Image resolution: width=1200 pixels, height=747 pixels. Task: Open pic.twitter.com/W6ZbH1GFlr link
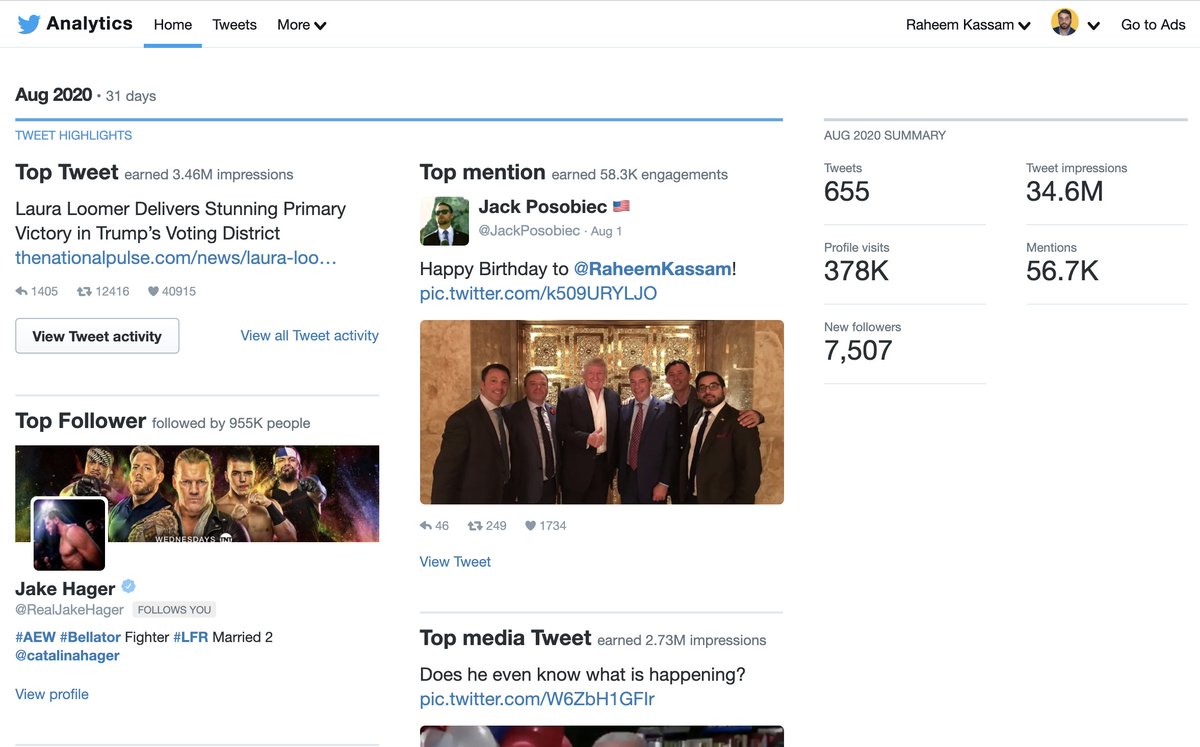tap(537, 699)
